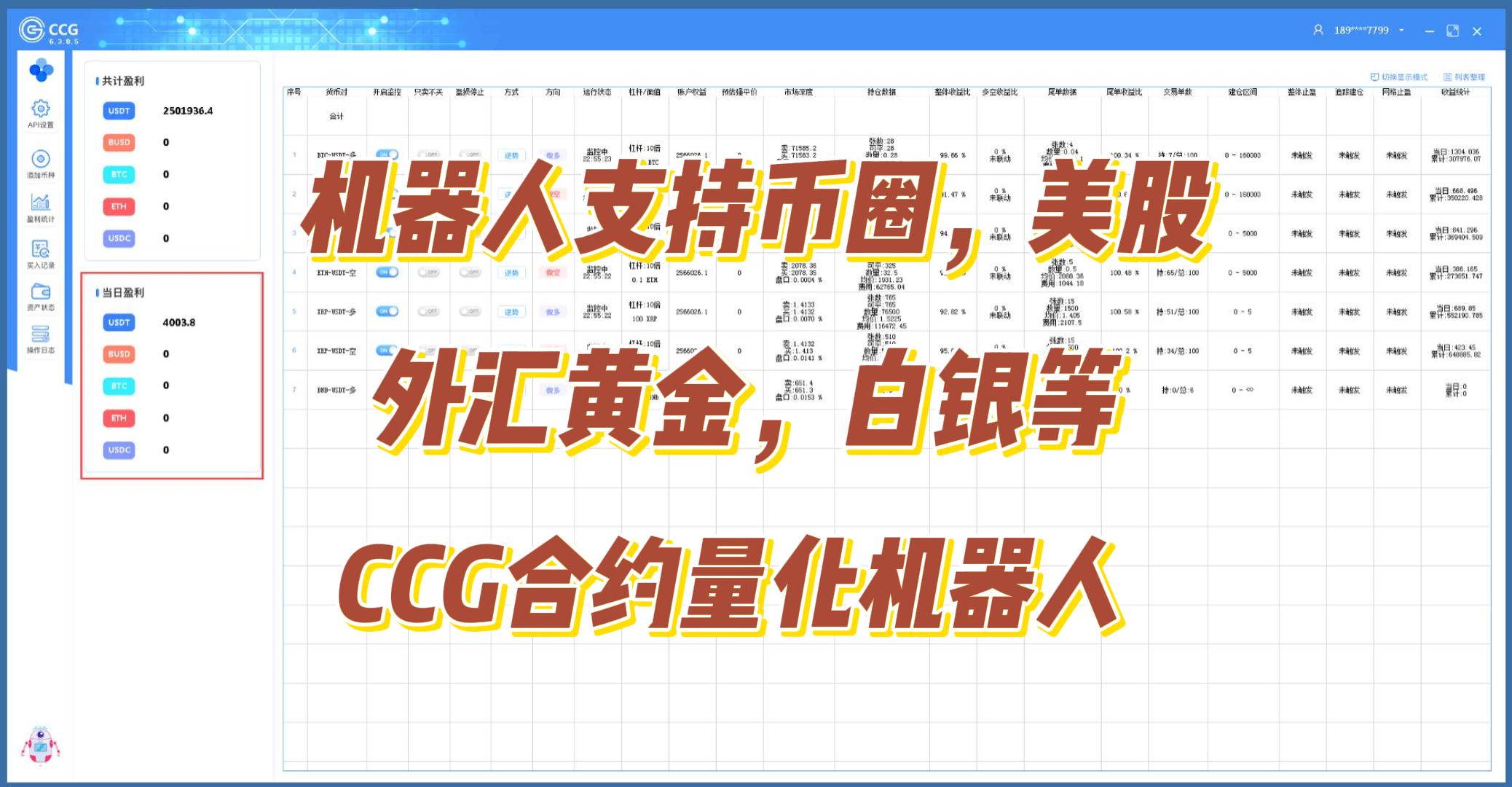Click the 收益统计 column header
1512x787 pixels.
tap(1455, 93)
